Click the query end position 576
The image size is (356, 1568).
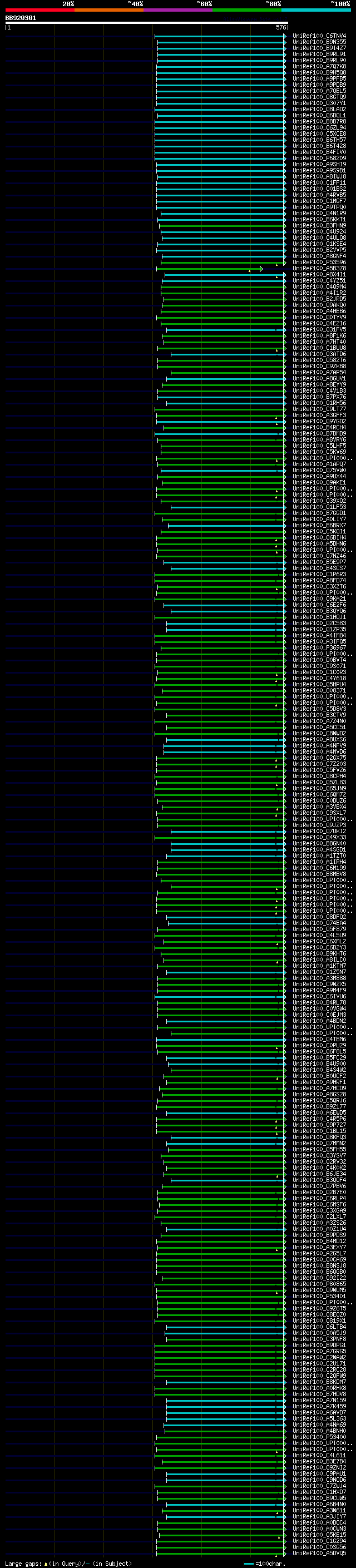tap(280, 27)
